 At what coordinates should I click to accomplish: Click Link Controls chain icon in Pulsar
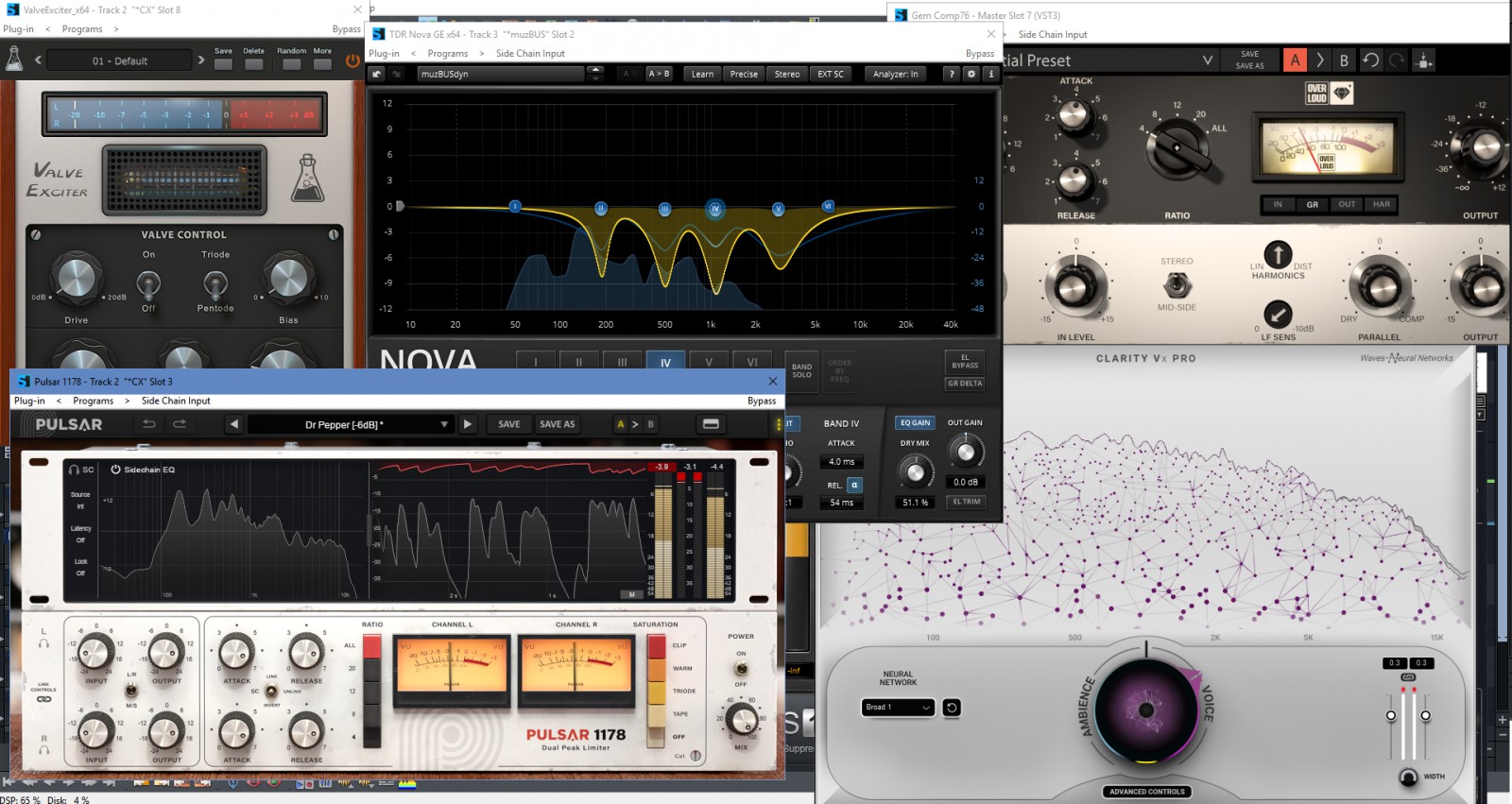click(43, 700)
